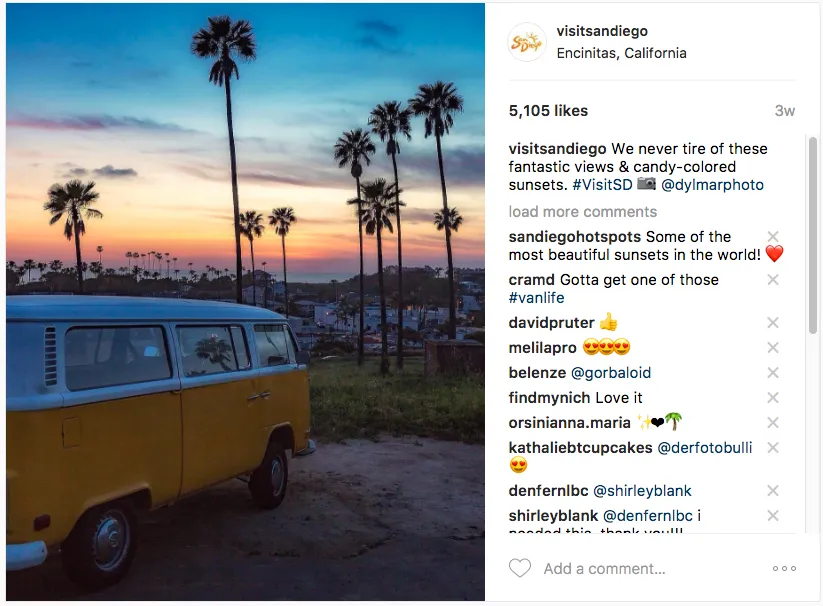Click the comments scrollbar
The height and width of the screenshot is (606, 823).
(x=812, y=235)
